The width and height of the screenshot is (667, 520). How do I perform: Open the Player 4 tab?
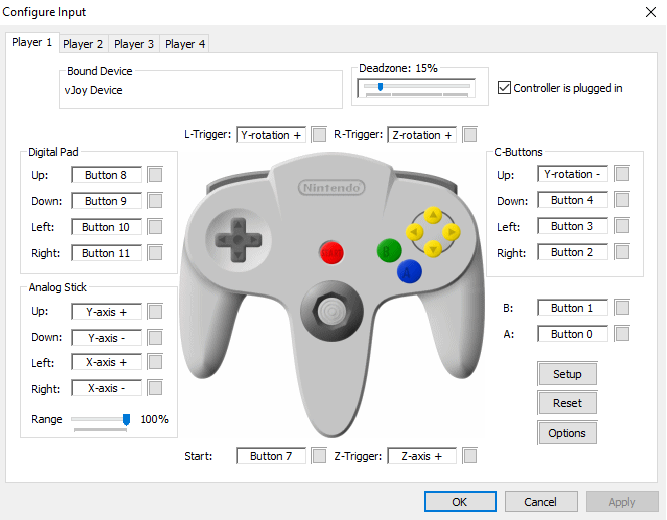(x=185, y=44)
